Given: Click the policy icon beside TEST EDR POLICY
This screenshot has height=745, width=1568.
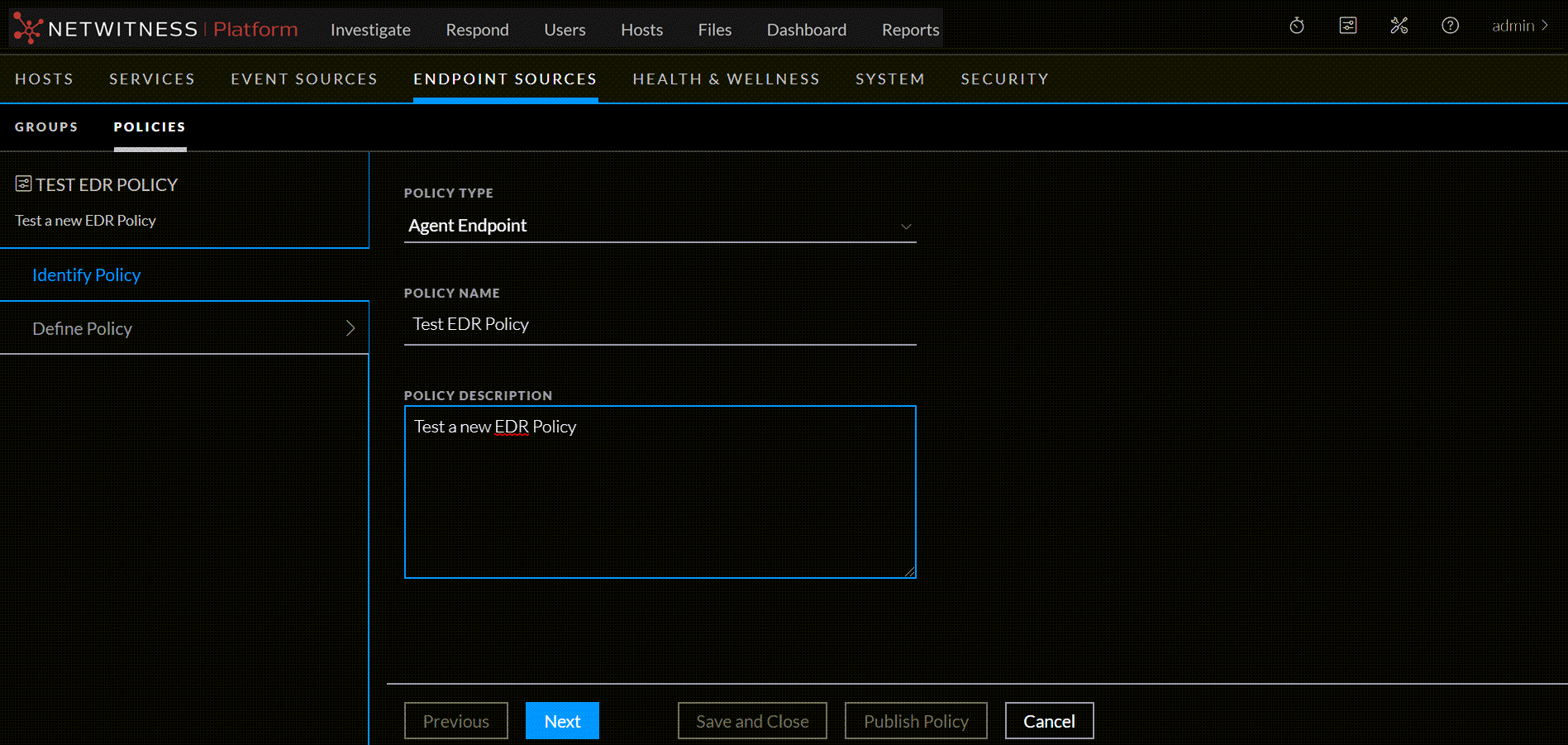Looking at the screenshot, I should [23, 184].
